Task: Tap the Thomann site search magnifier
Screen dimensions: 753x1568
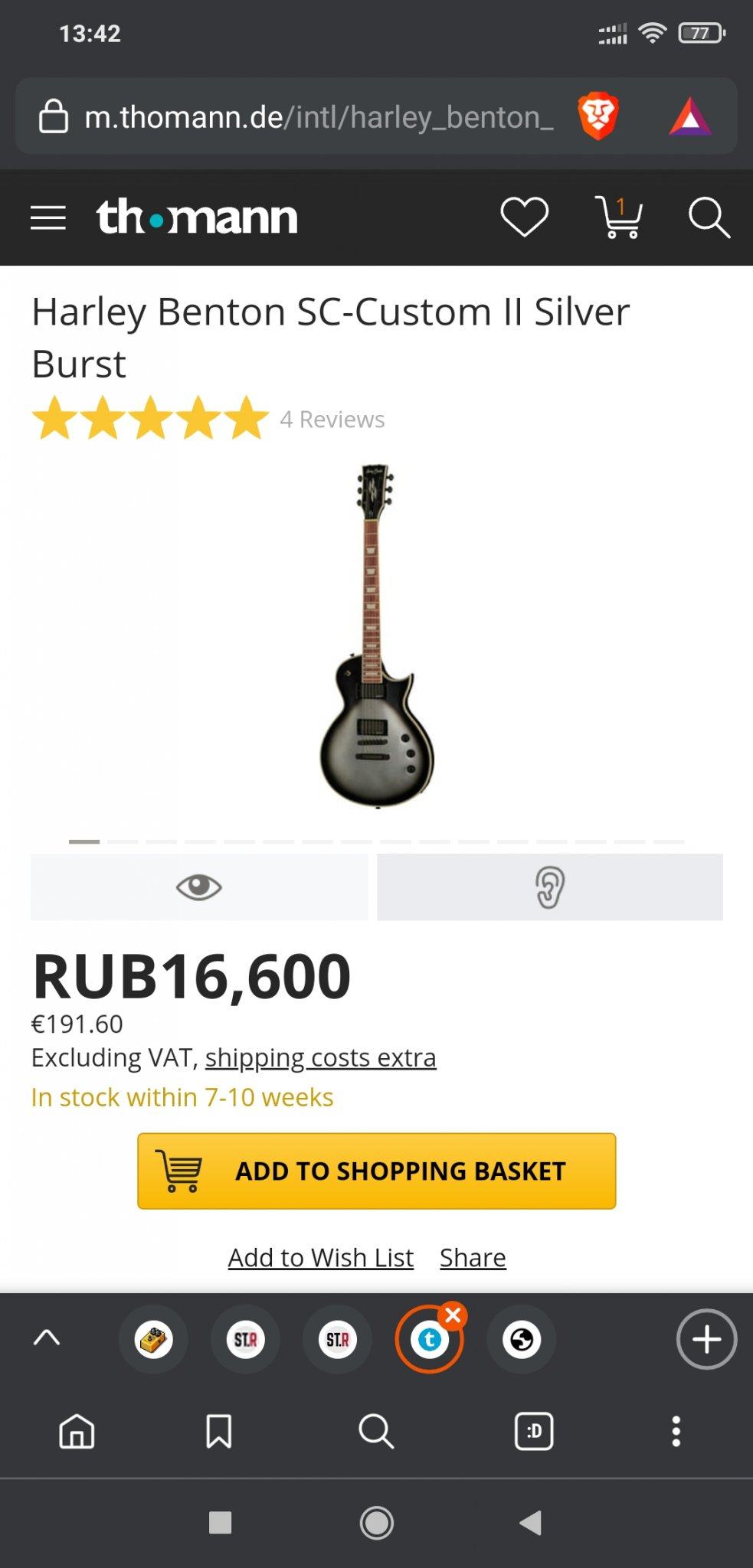Action: tap(709, 218)
